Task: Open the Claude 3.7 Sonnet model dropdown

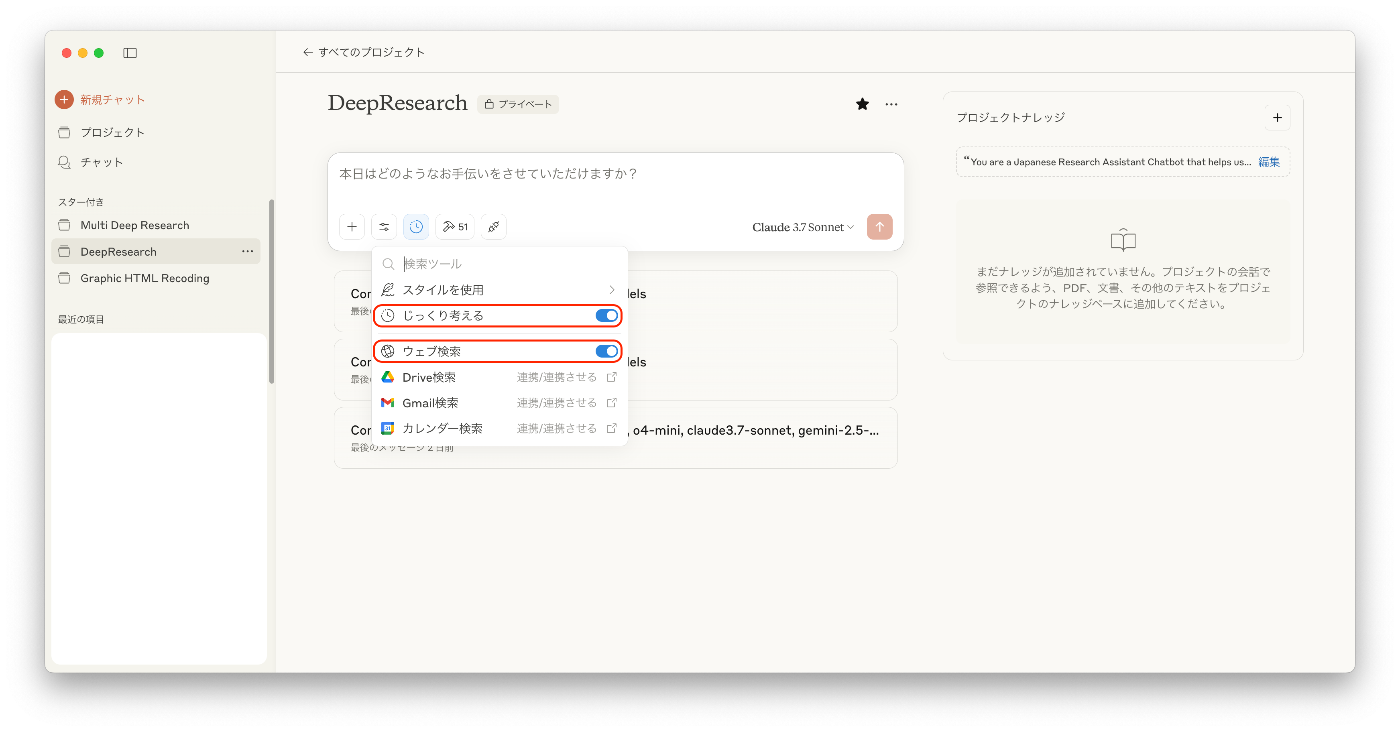Action: [x=803, y=227]
